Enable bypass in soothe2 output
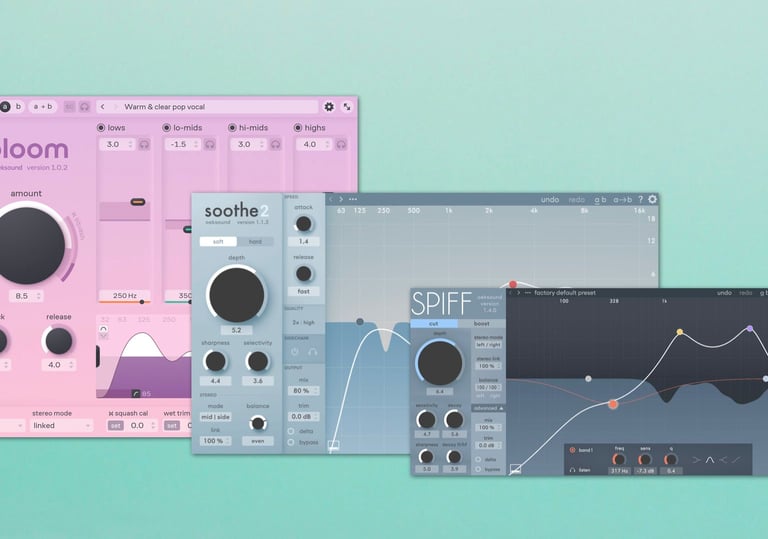Image resolution: width=768 pixels, height=539 pixels. [291, 442]
